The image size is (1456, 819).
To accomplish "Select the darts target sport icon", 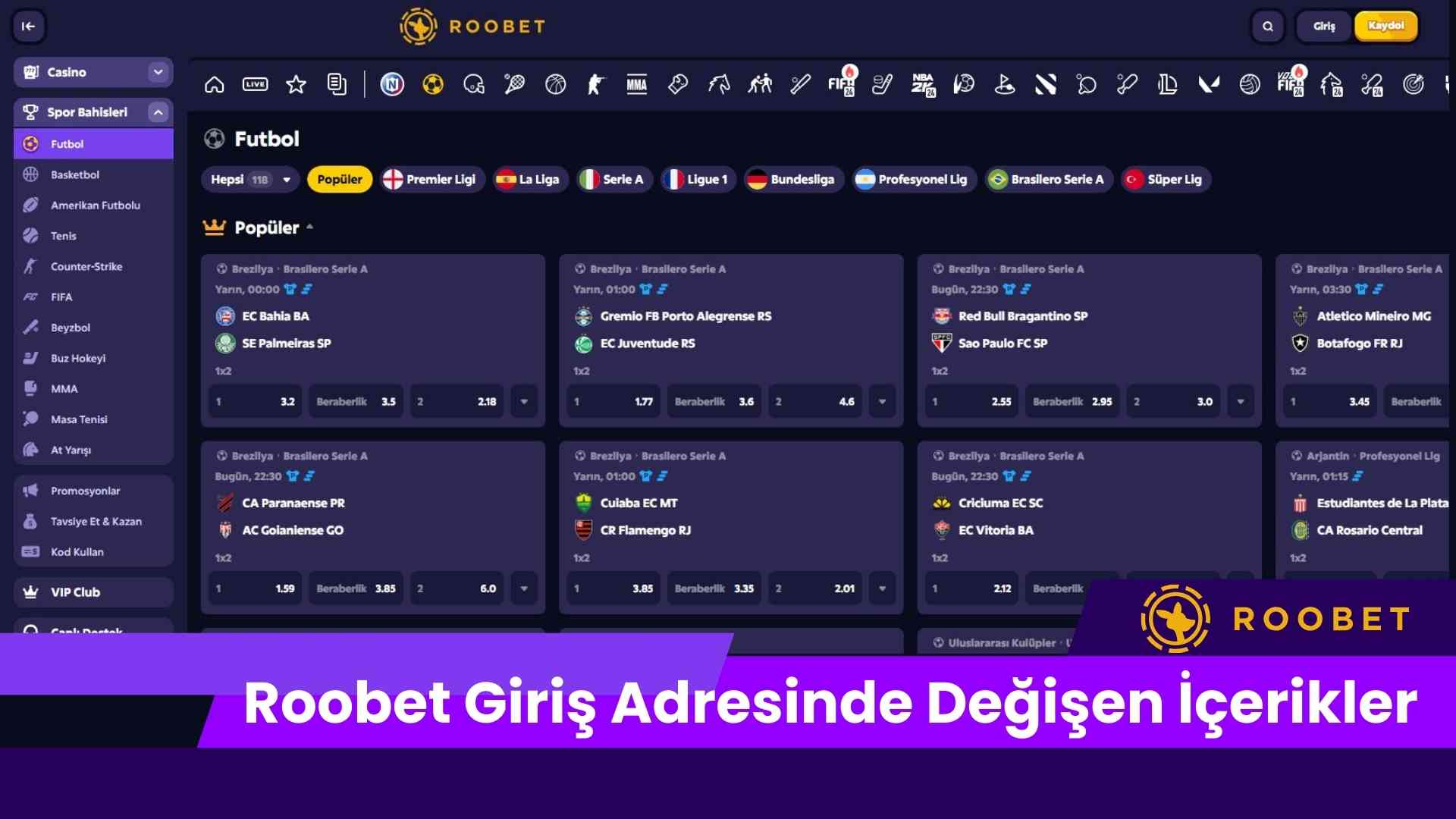I will coord(1413,84).
